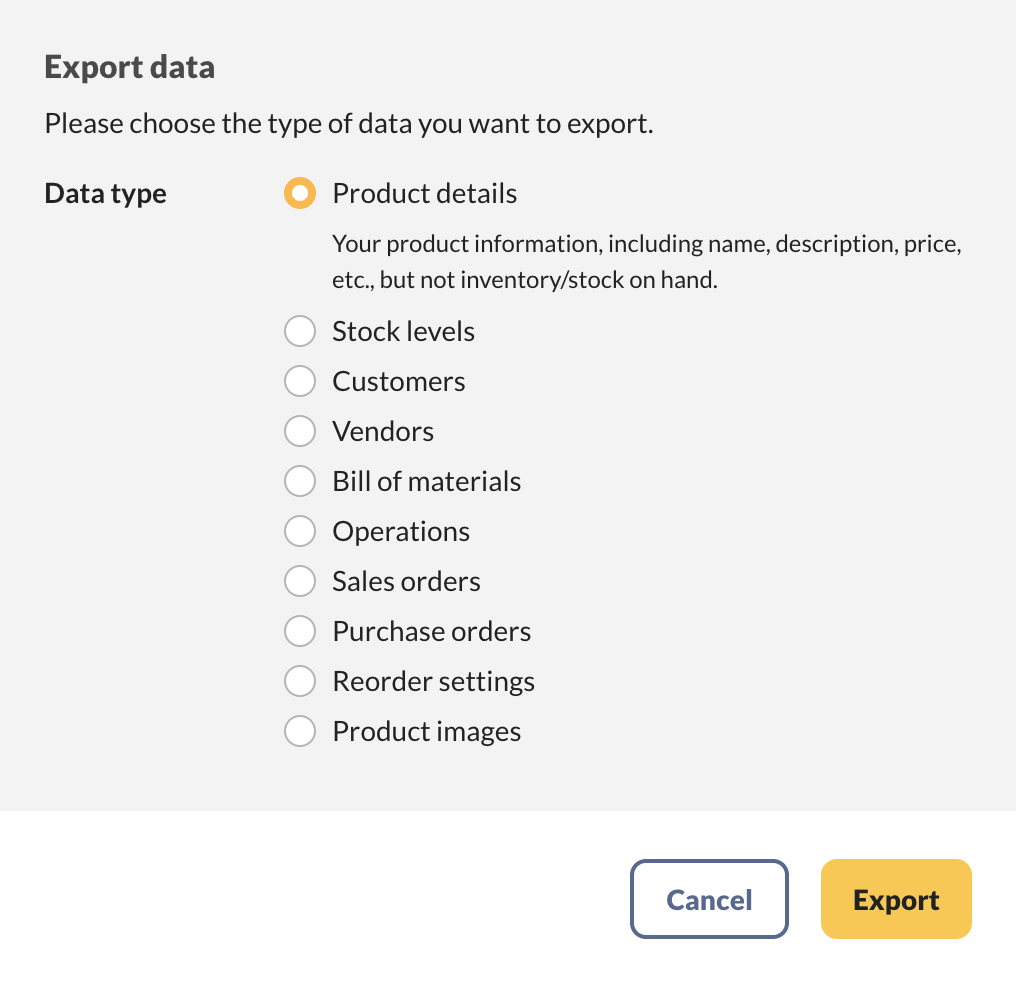1016x984 pixels.
Task: Click the Export button
Action: (x=896, y=899)
